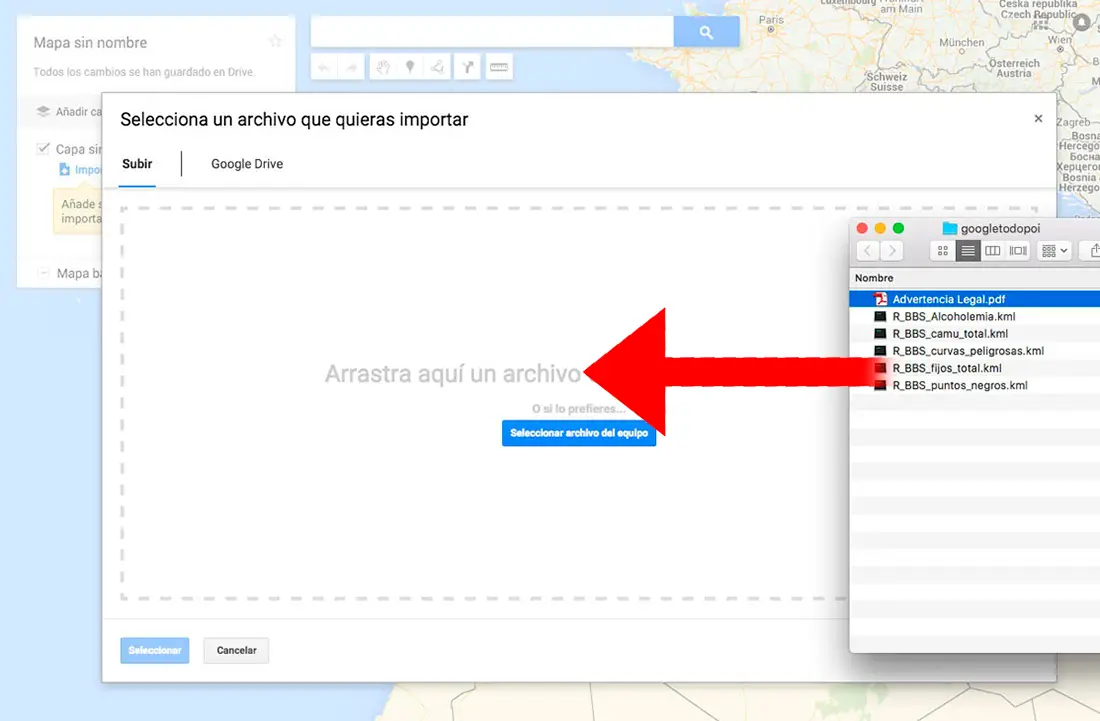1100x721 pixels.
Task: Select the draw a line tool
Action: pyautogui.click(x=437, y=66)
